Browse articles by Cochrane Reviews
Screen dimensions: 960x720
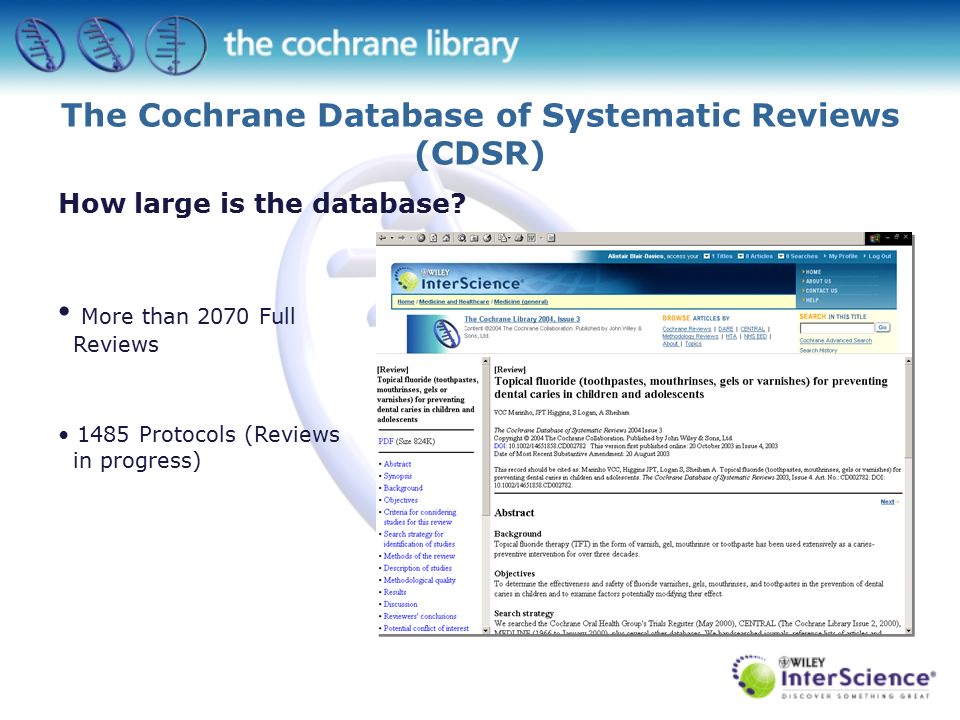point(686,329)
